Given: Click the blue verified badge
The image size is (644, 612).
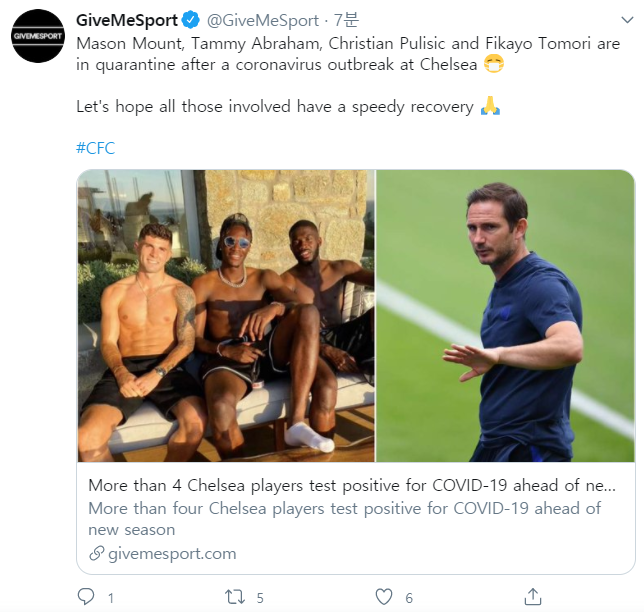Looking at the screenshot, I should [191, 20].
